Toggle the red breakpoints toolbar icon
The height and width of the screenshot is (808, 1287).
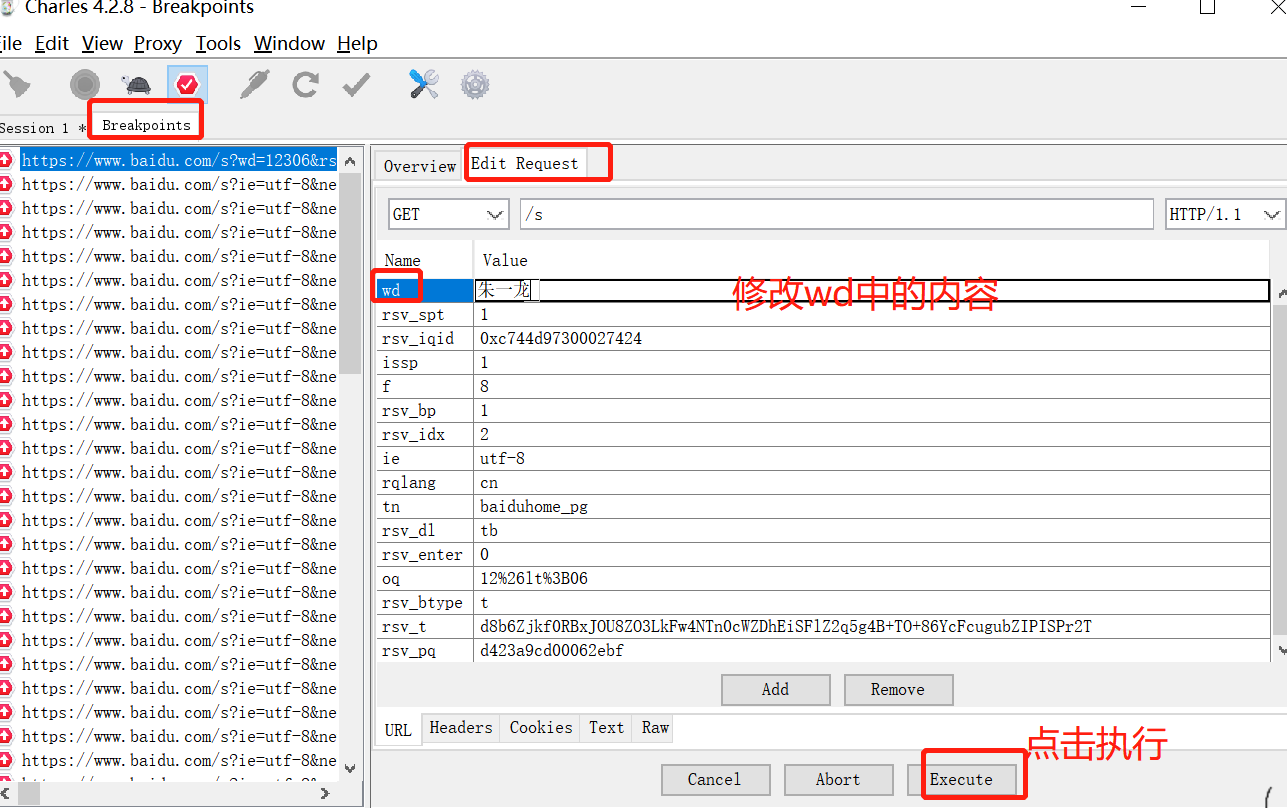[x=187, y=85]
